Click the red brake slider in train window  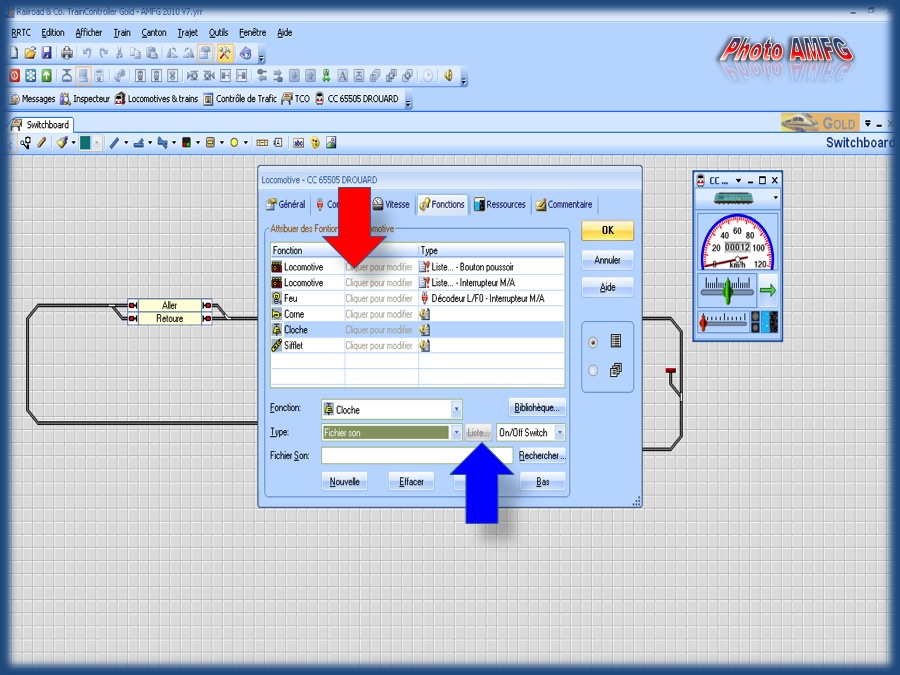703,323
